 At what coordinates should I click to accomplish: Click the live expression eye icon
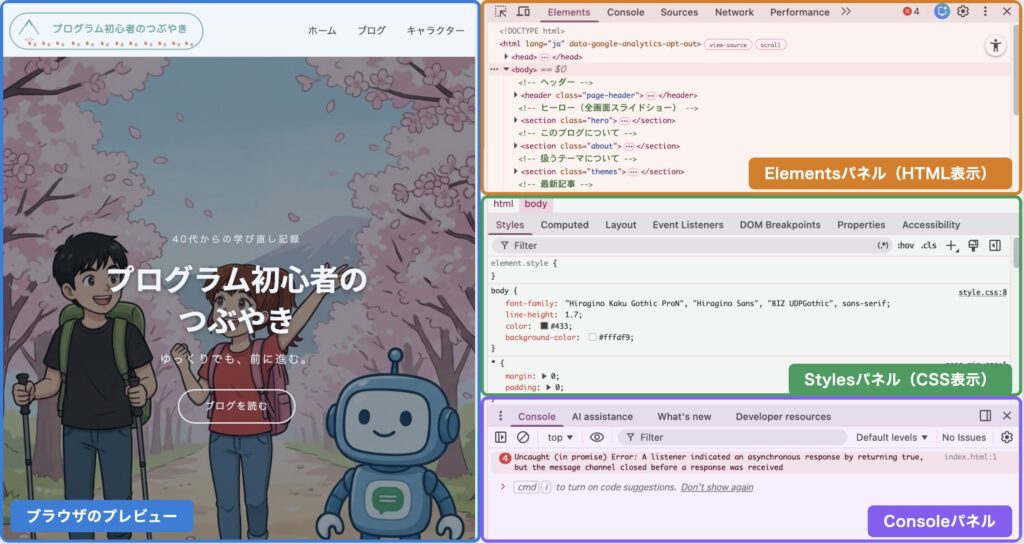597,437
